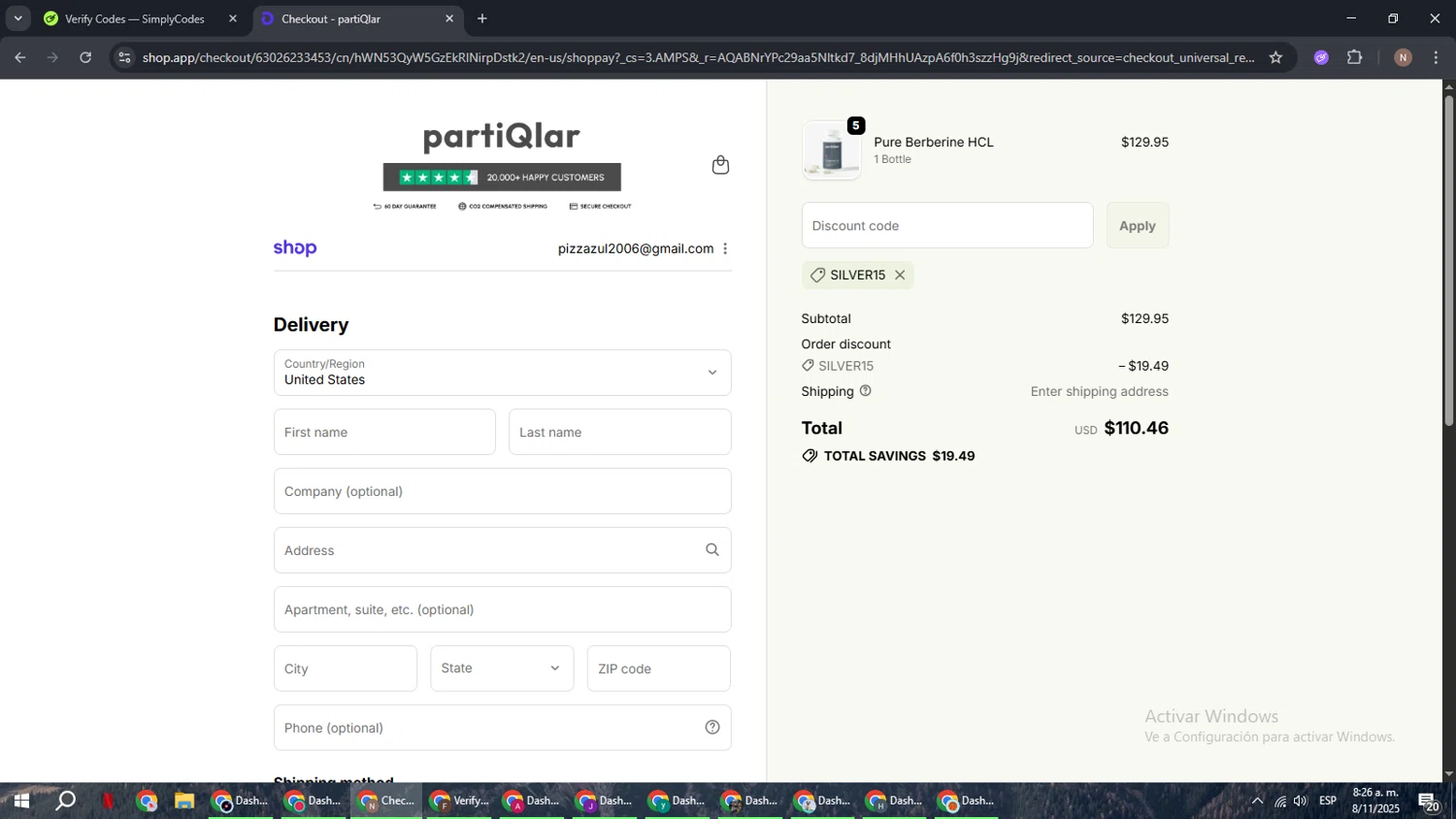Open the volume speaker tray icon
Viewport: 1456px width, 819px height.
[1301, 801]
